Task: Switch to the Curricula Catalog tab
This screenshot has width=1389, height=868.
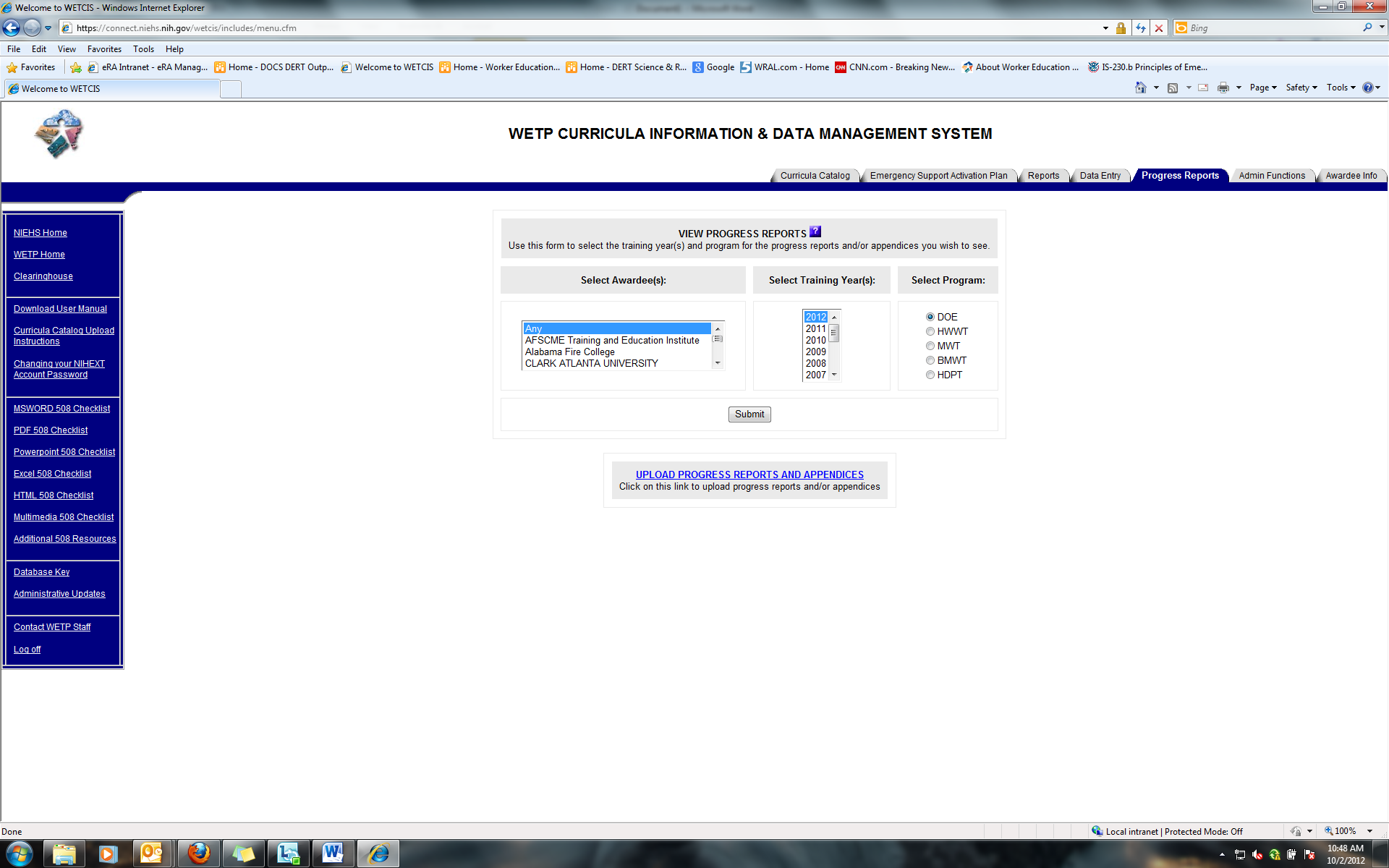Action: (815, 176)
